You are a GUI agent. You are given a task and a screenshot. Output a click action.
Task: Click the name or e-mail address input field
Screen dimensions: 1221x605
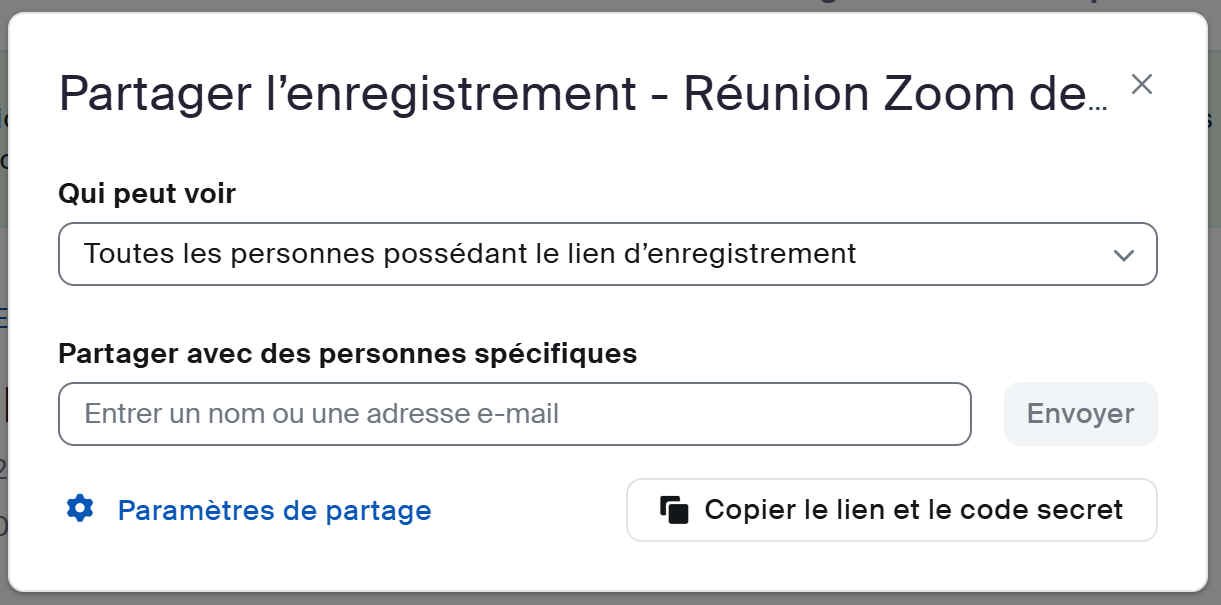pos(514,414)
